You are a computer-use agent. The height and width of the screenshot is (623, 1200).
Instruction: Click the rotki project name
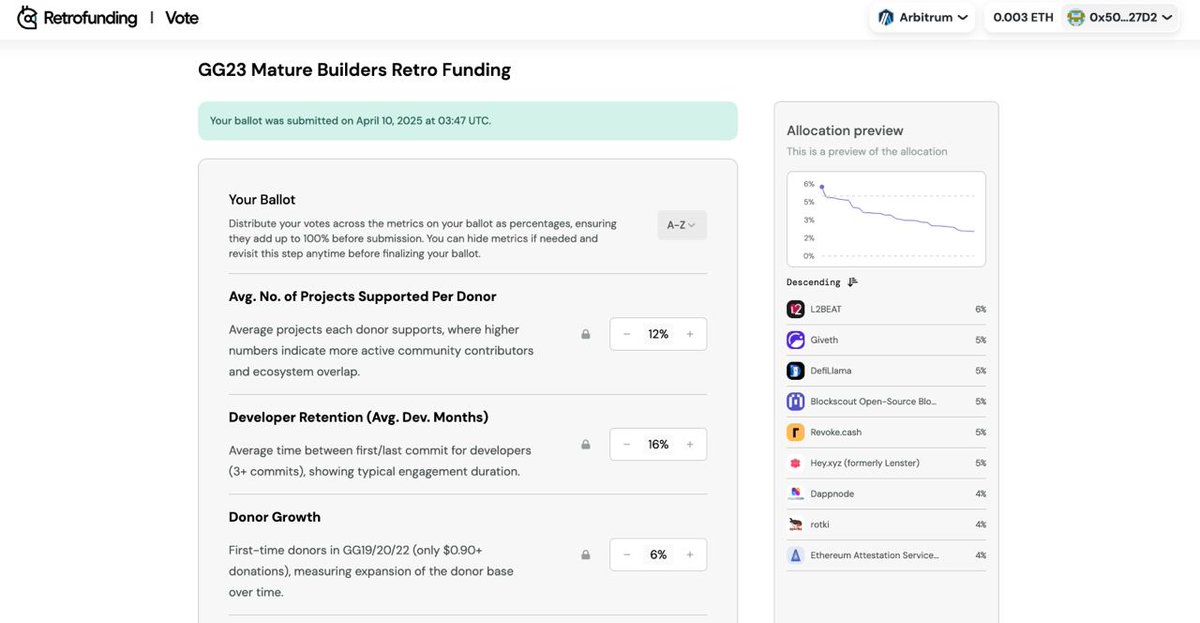tap(820, 525)
